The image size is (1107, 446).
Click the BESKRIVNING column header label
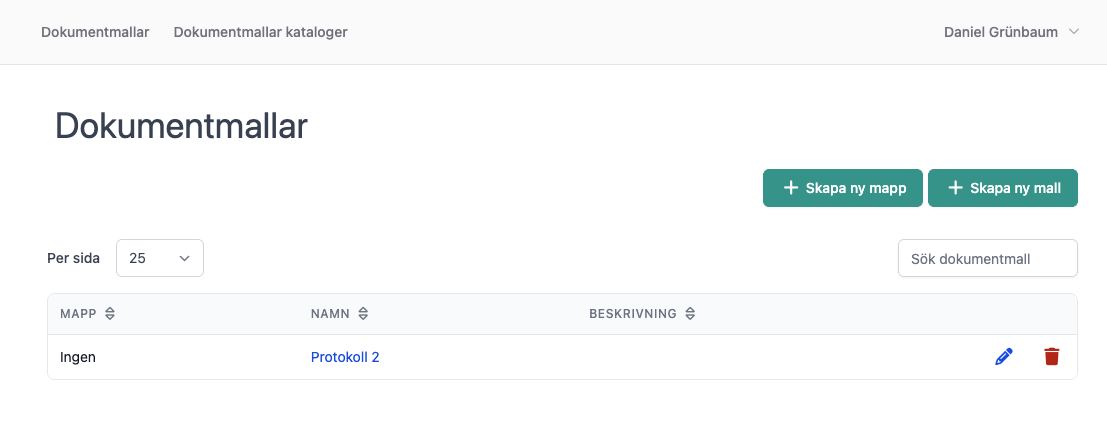tap(633, 314)
